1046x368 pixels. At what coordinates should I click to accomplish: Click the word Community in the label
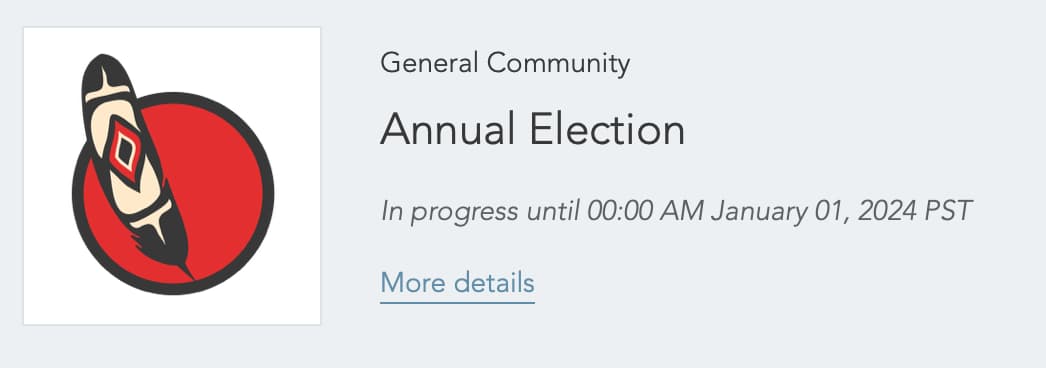(558, 65)
